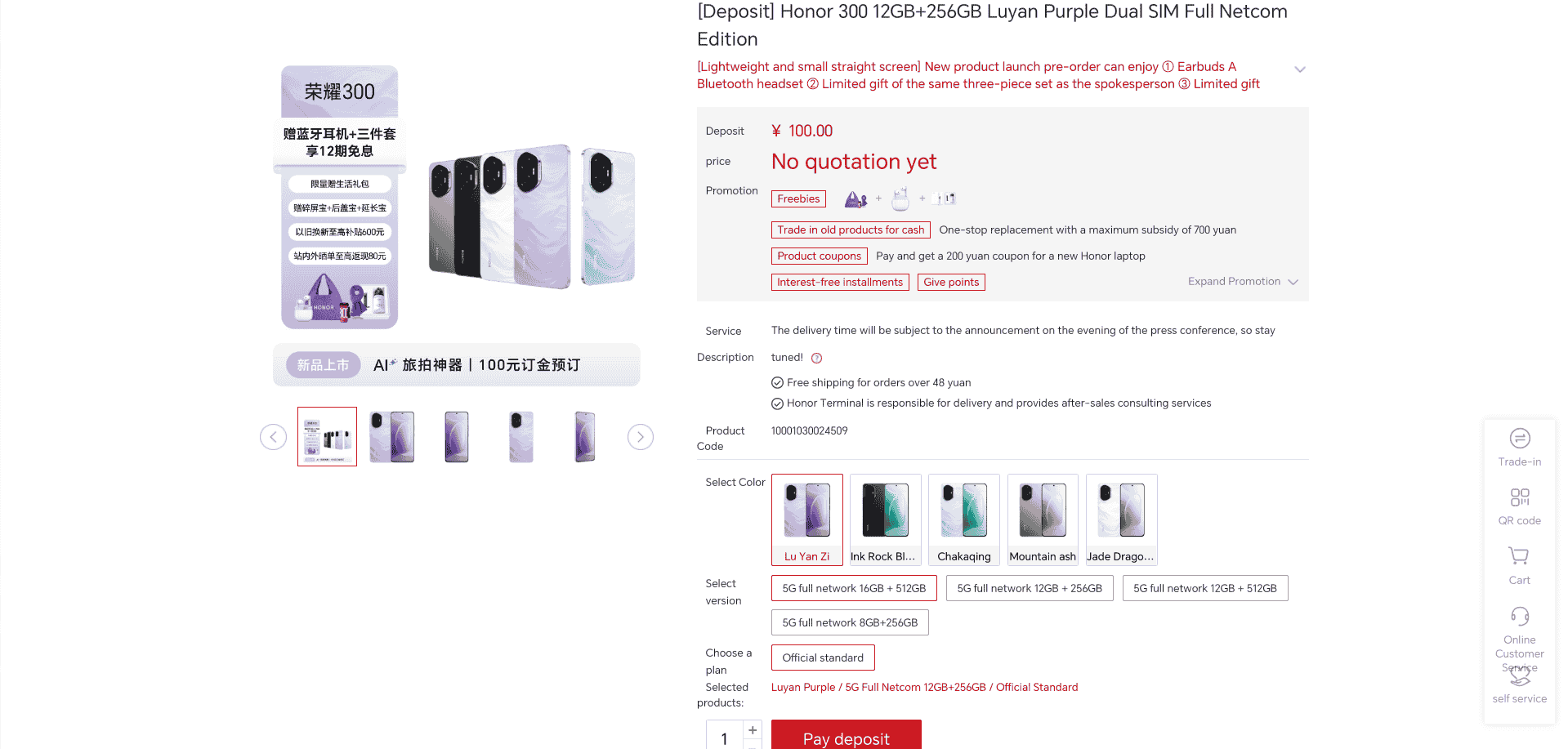View the second product thumbnail image
Viewport: 1568px width, 749px height.
point(392,437)
